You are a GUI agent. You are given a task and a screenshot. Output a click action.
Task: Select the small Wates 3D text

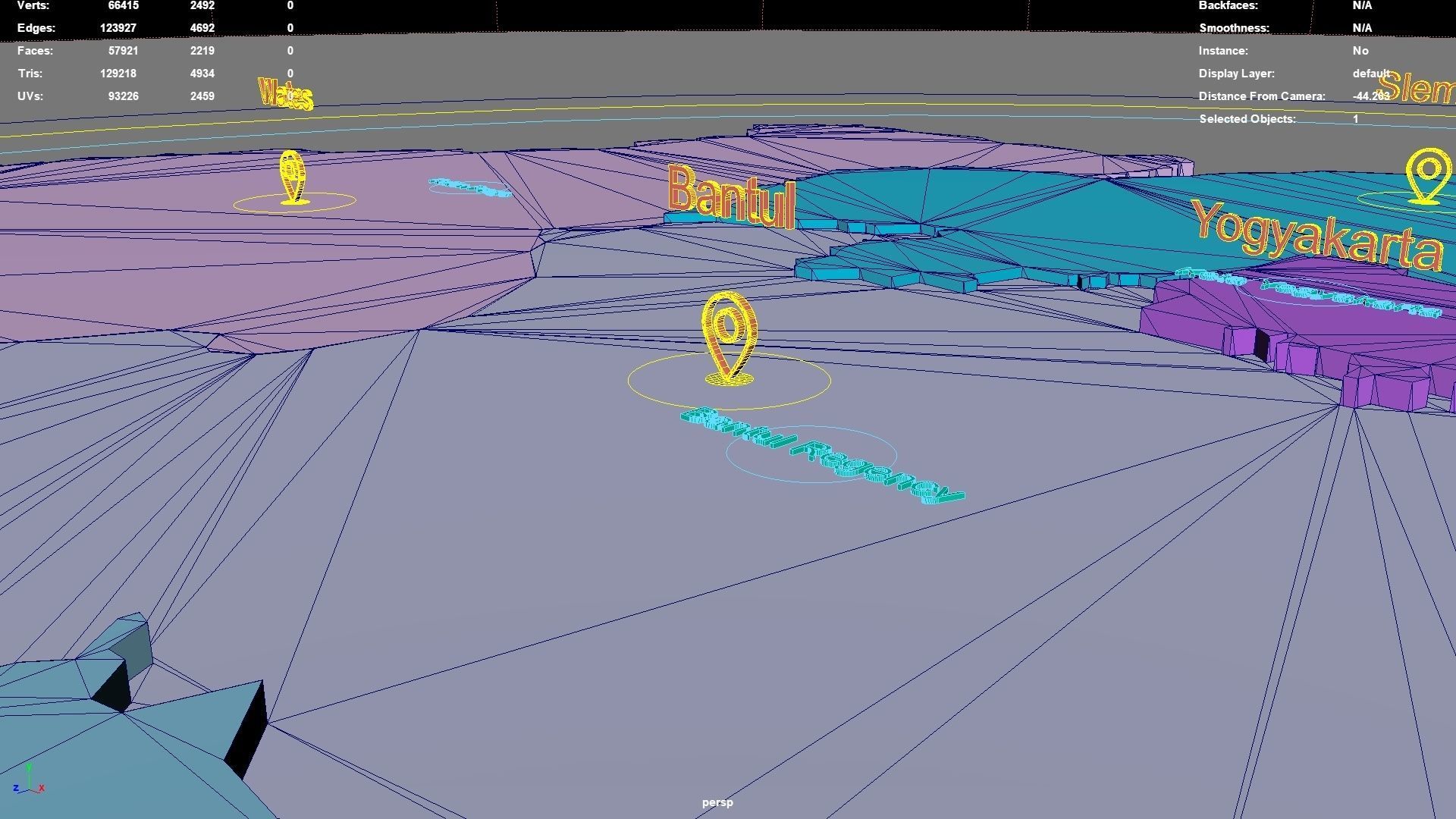click(x=285, y=95)
